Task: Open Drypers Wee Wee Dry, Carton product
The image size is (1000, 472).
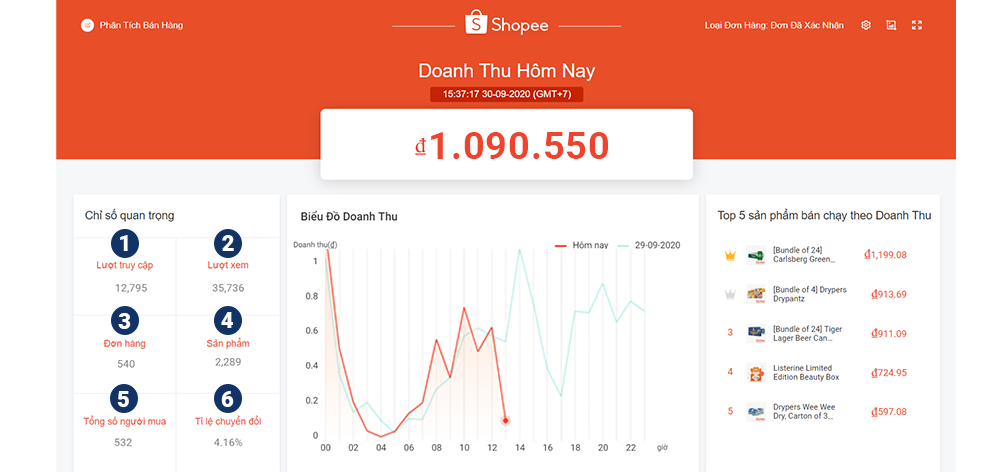Action: pyautogui.click(x=804, y=411)
